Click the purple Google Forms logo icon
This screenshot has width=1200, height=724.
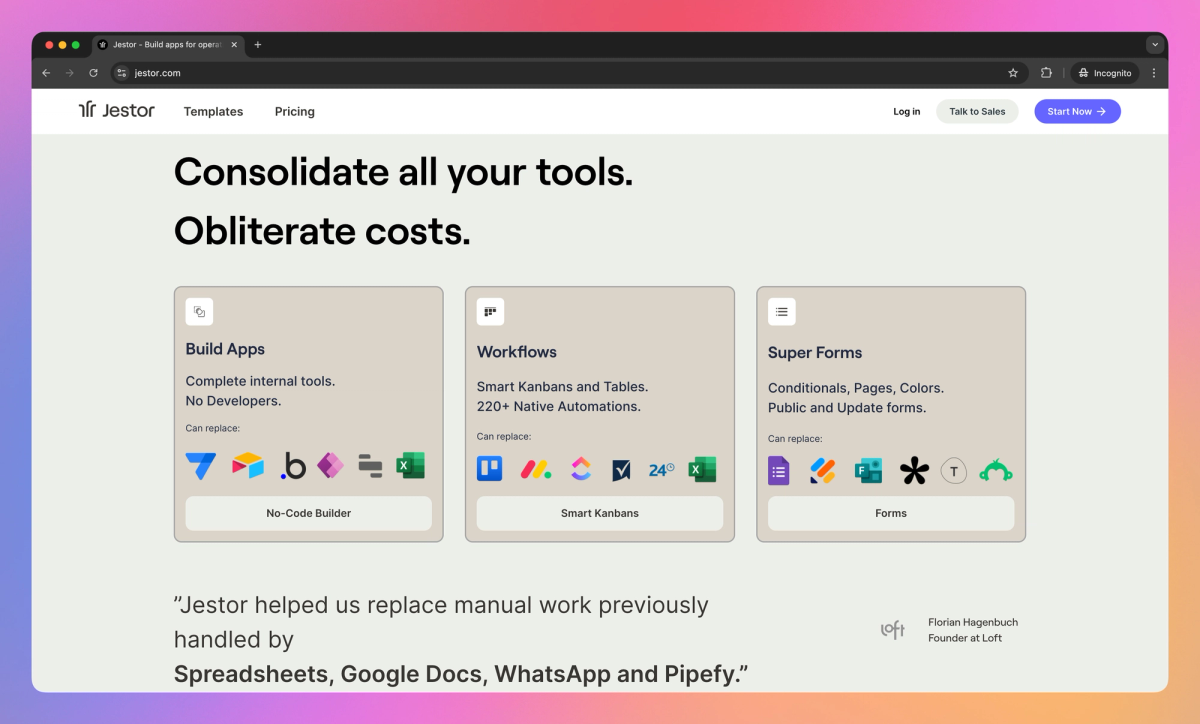pyautogui.click(x=779, y=470)
